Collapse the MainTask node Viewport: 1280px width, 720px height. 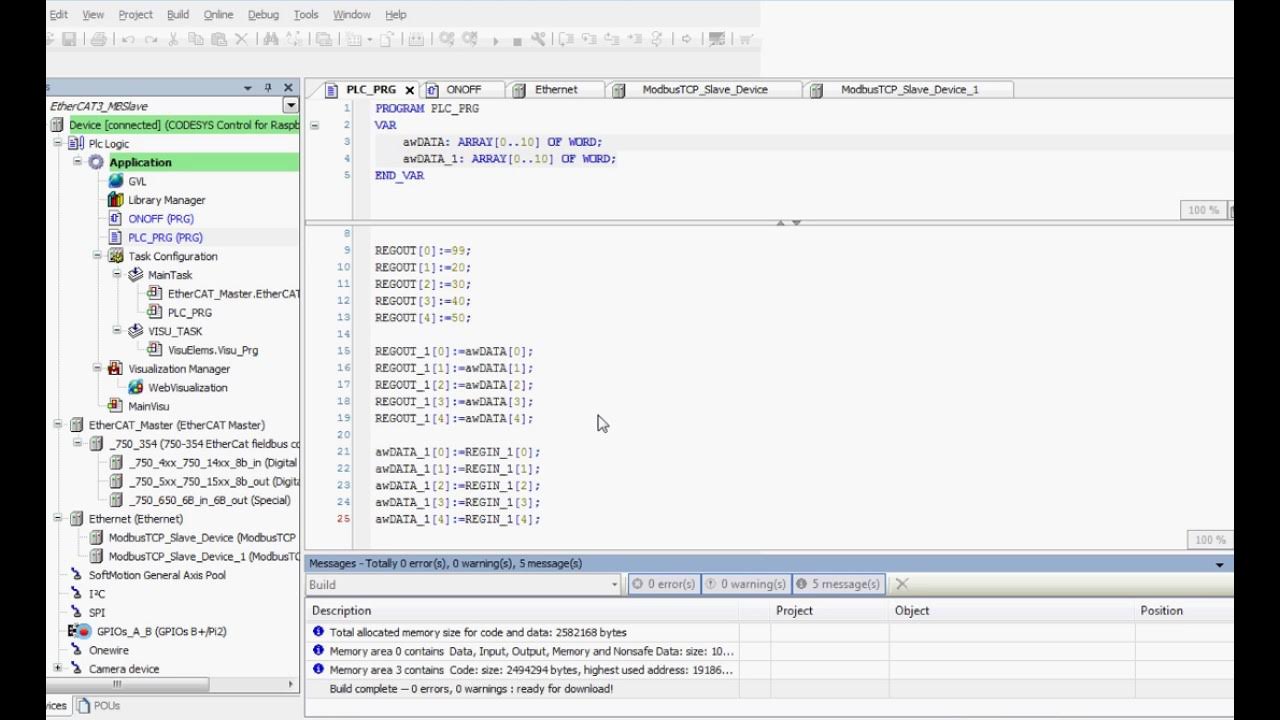click(117, 274)
